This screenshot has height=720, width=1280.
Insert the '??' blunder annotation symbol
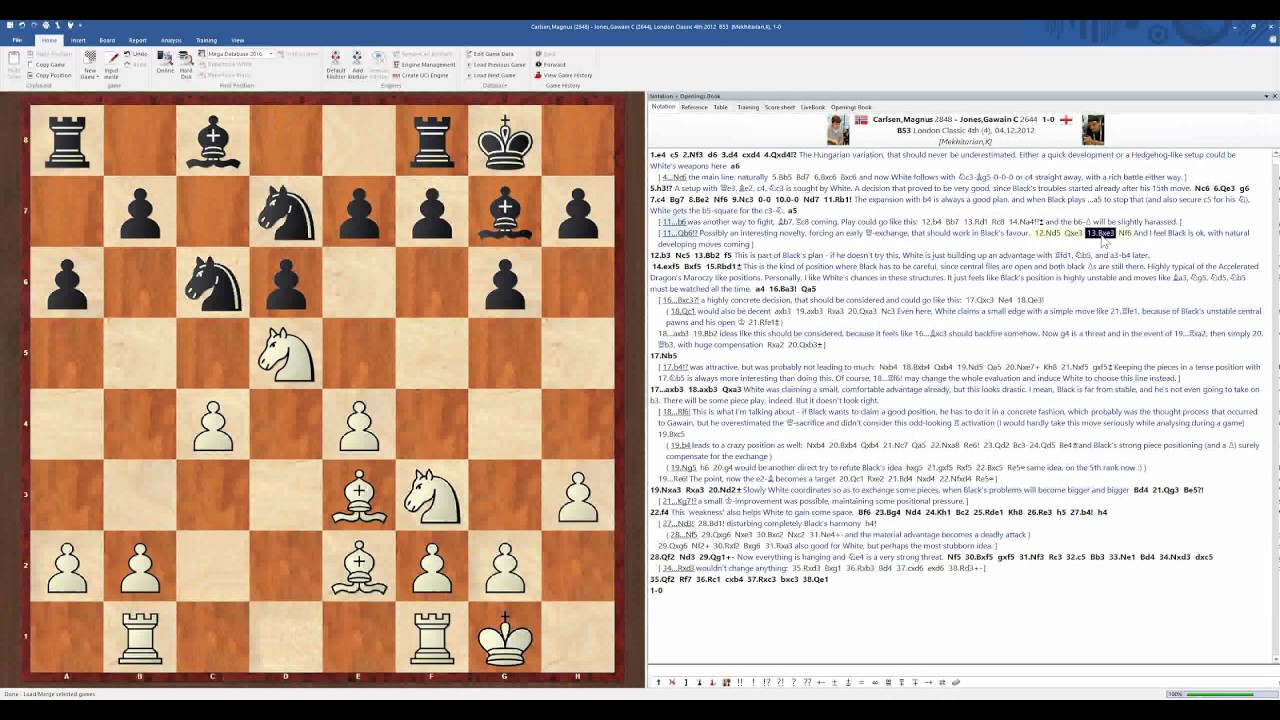[807, 682]
